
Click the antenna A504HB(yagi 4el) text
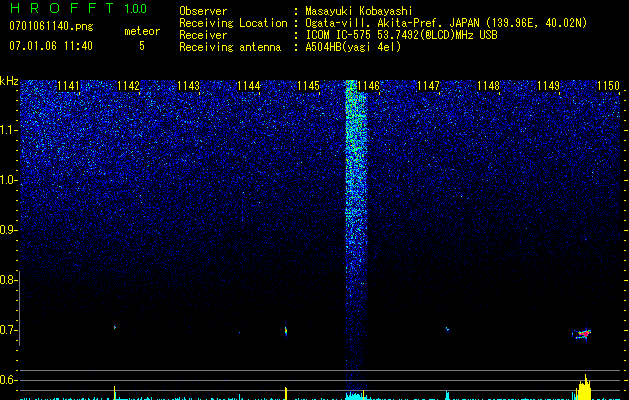[353, 47]
